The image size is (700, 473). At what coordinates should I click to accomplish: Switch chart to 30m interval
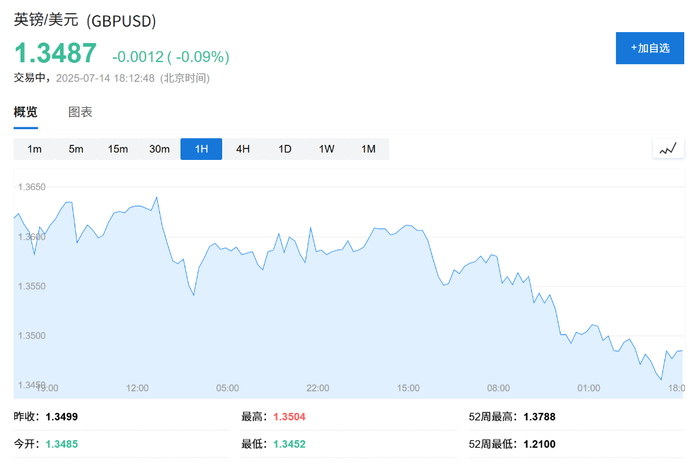coord(159,149)
